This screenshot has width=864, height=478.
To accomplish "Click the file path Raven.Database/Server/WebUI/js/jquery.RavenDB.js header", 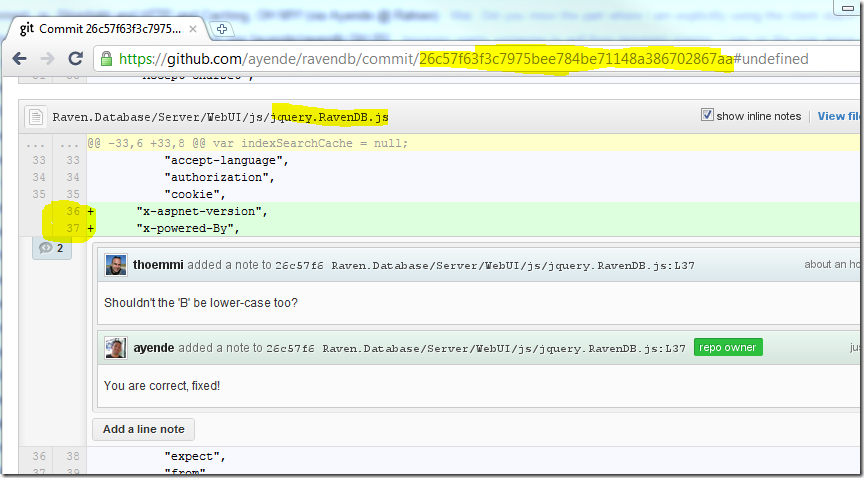I will [x=220, y=117].
